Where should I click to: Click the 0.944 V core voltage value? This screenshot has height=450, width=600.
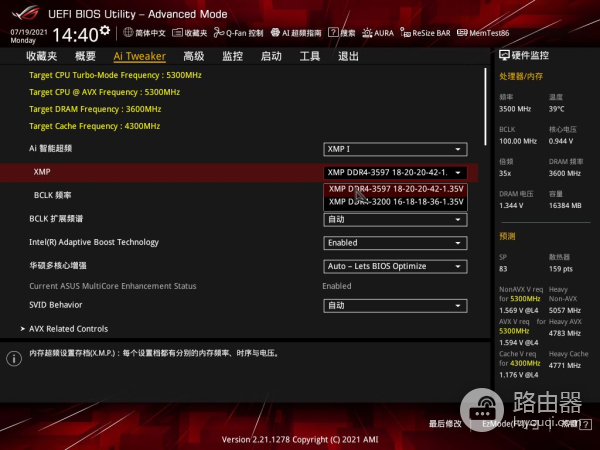click(561, 141)
